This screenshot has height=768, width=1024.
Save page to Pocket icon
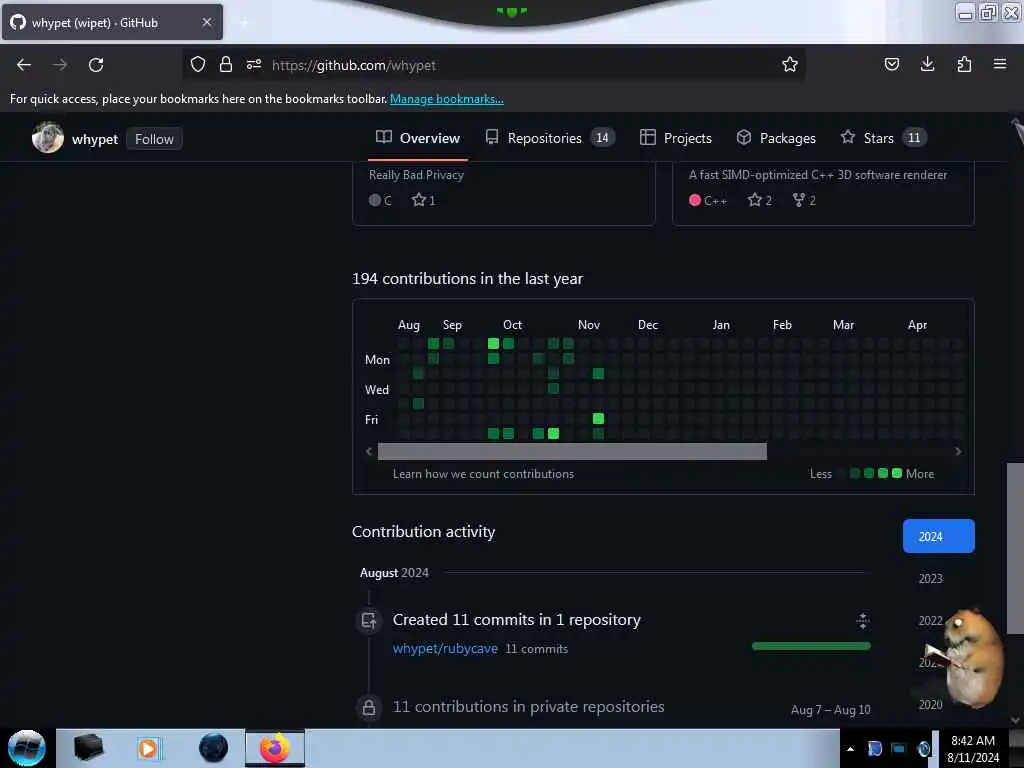(891, 64)
